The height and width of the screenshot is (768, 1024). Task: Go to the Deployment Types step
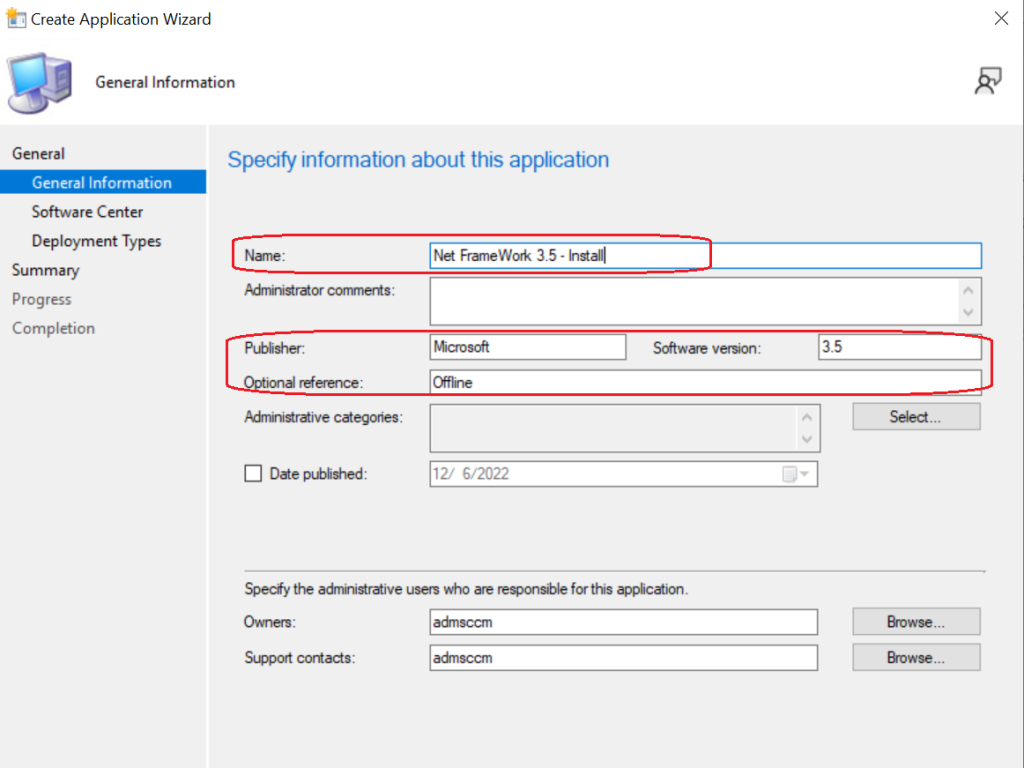point(97,241)
